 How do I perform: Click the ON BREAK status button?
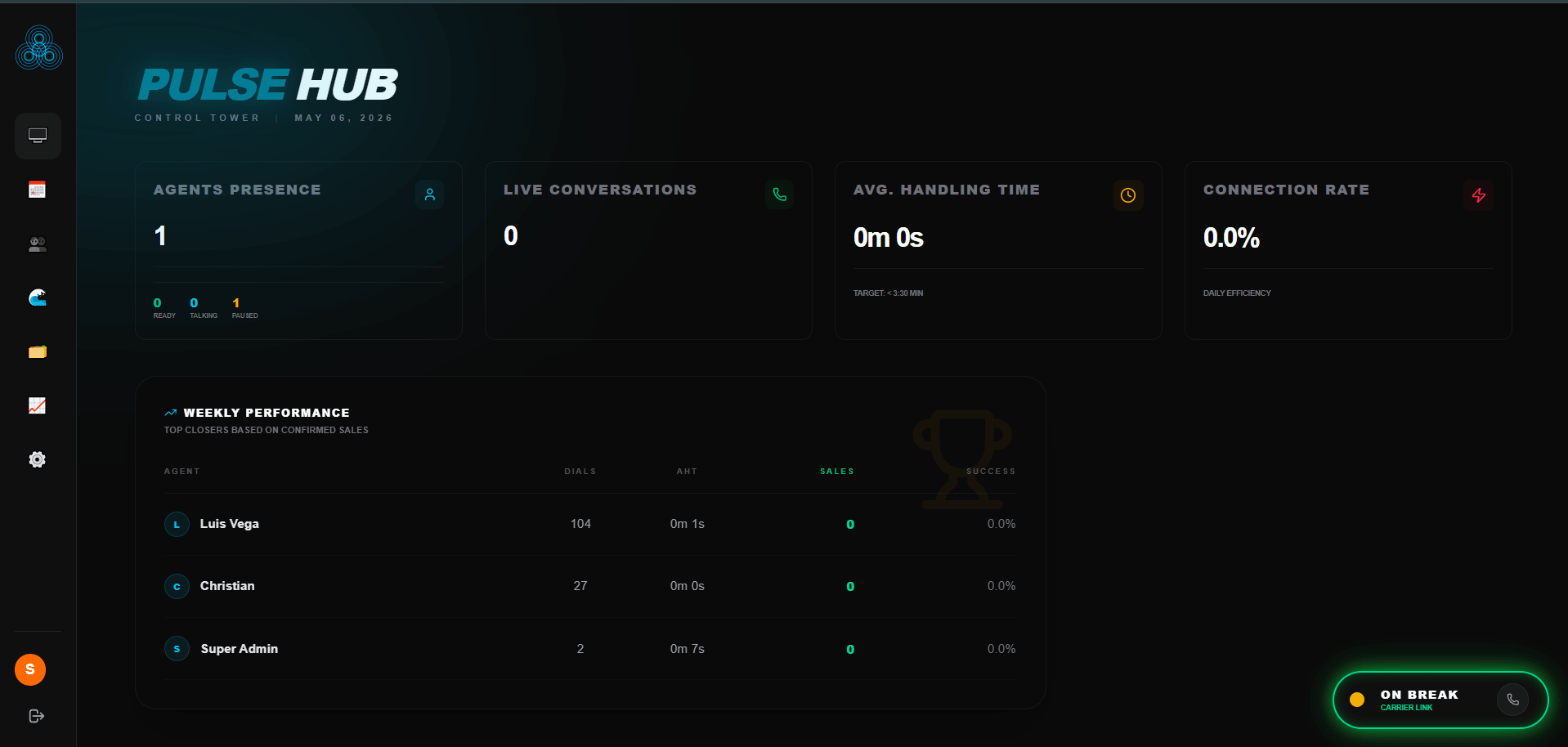click(1440, 700)
